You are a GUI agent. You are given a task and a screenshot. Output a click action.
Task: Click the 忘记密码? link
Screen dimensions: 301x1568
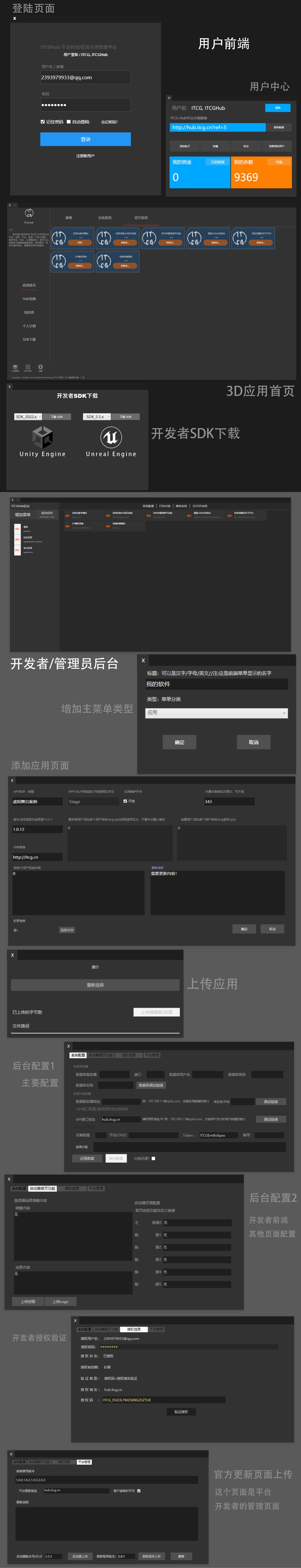[x=109, y=122]
